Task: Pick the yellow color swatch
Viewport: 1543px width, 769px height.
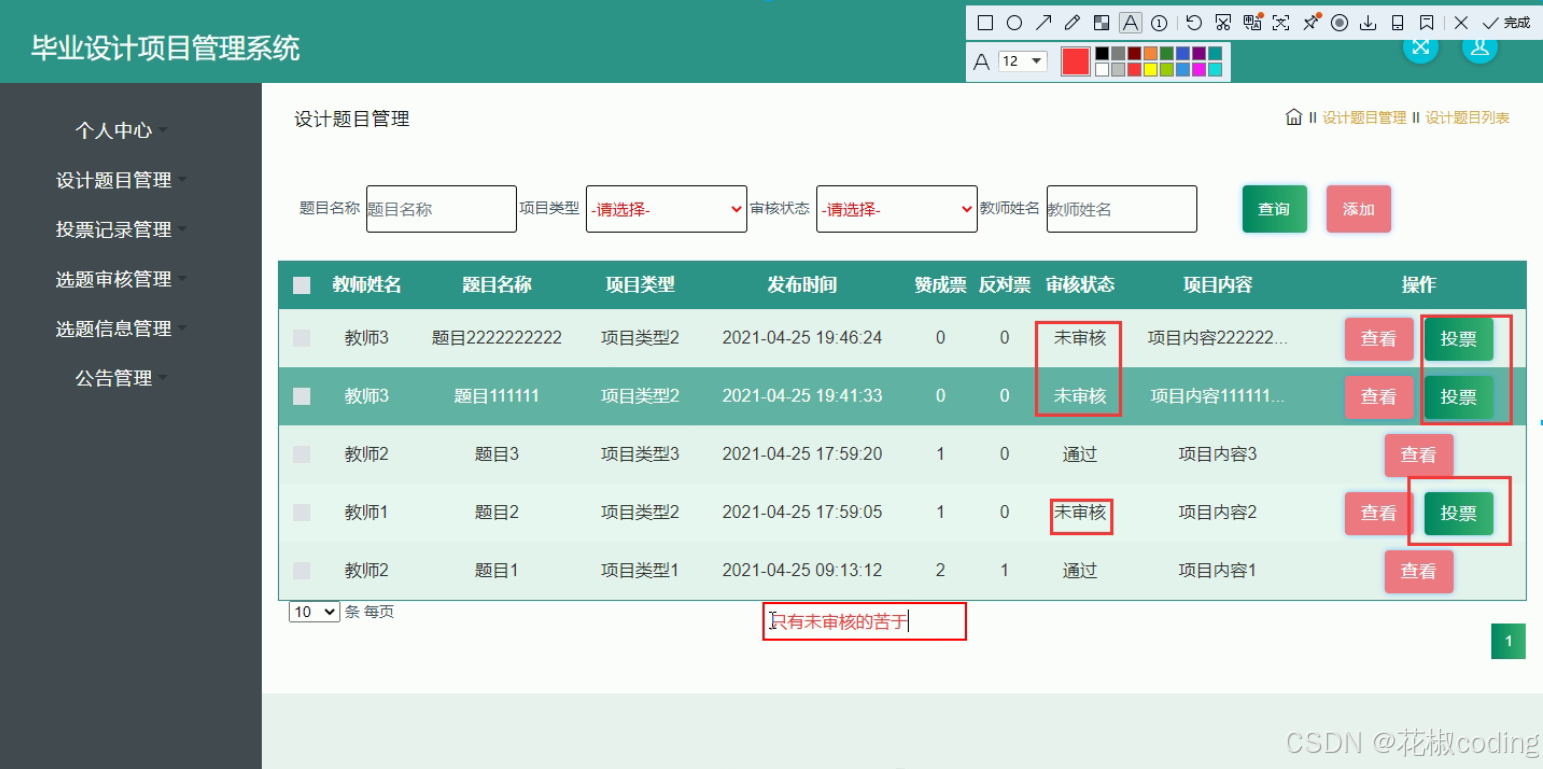Action: pyautogui.click(x=1150, y=69)
